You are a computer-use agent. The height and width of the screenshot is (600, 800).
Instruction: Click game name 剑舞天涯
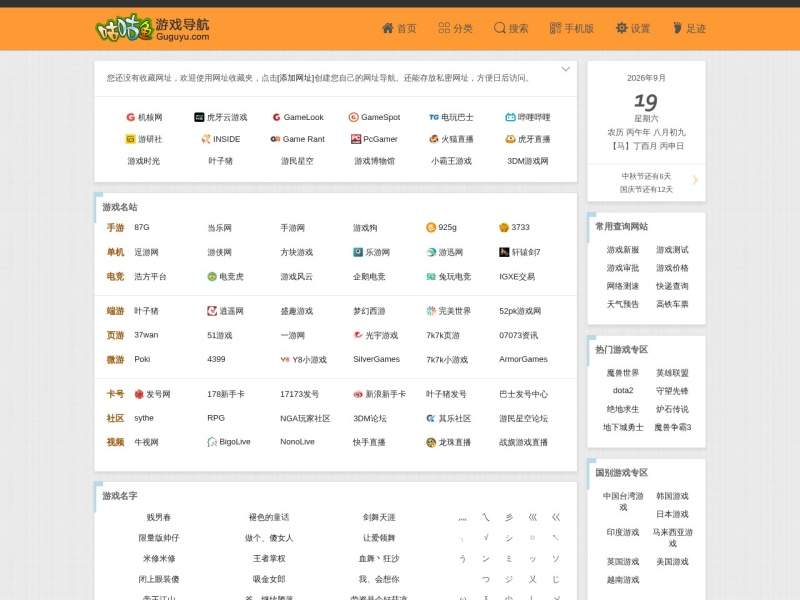pyautogui.click(x=379, y=517)
